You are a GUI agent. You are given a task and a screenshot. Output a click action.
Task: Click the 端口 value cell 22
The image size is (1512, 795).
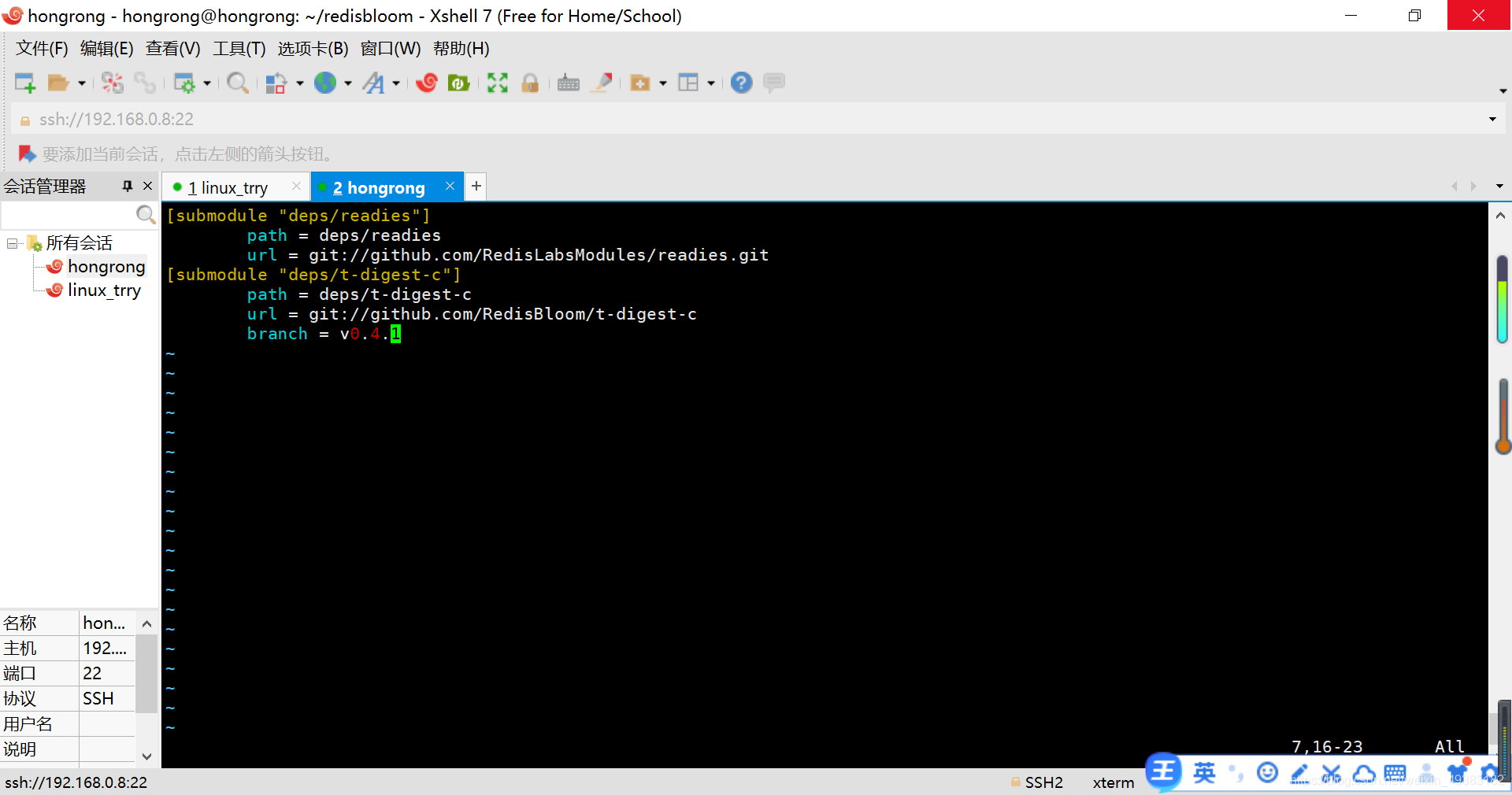tap(107, 674)
